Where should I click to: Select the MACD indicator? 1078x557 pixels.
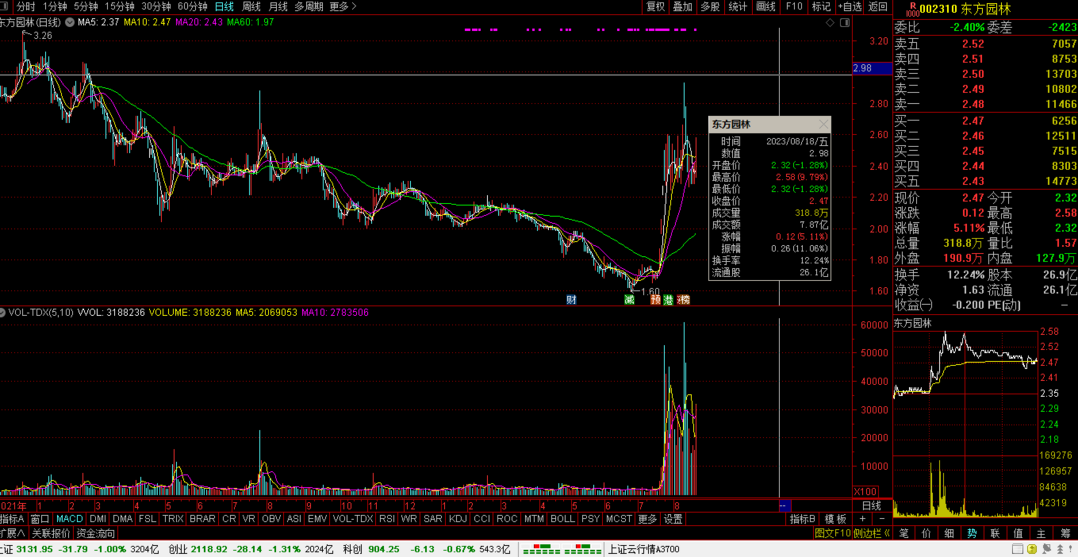point(69,519)
